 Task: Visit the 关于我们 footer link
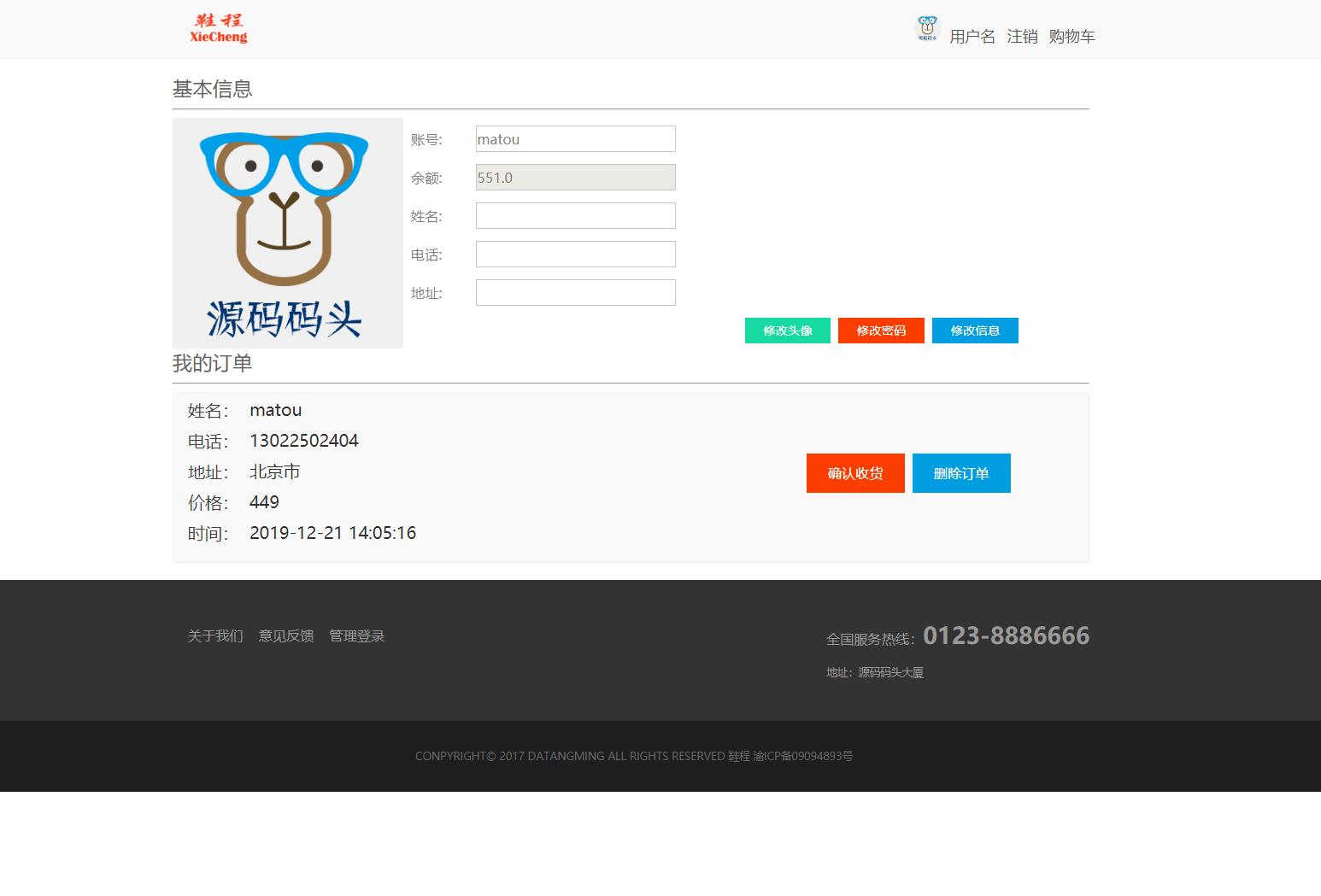(214, 635)
